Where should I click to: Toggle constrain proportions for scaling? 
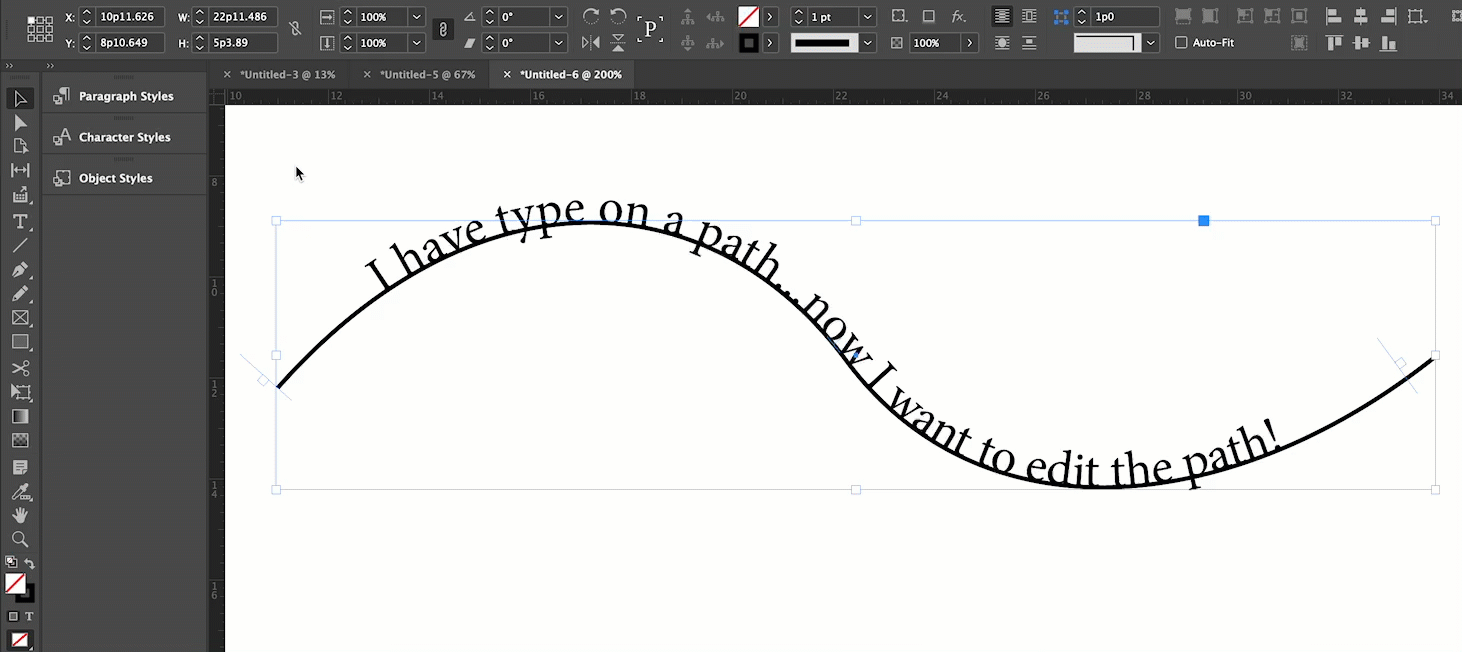tap(443, 29)
